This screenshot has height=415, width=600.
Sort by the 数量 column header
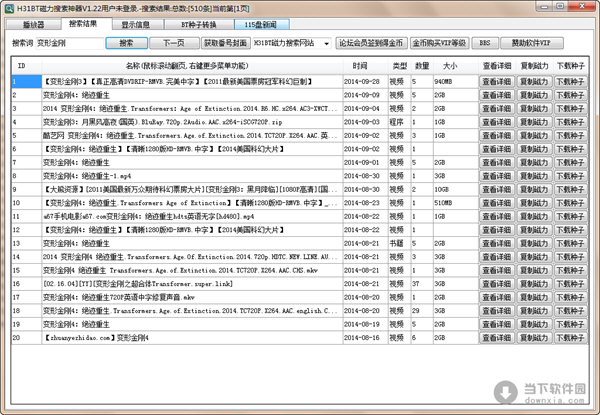422,66
